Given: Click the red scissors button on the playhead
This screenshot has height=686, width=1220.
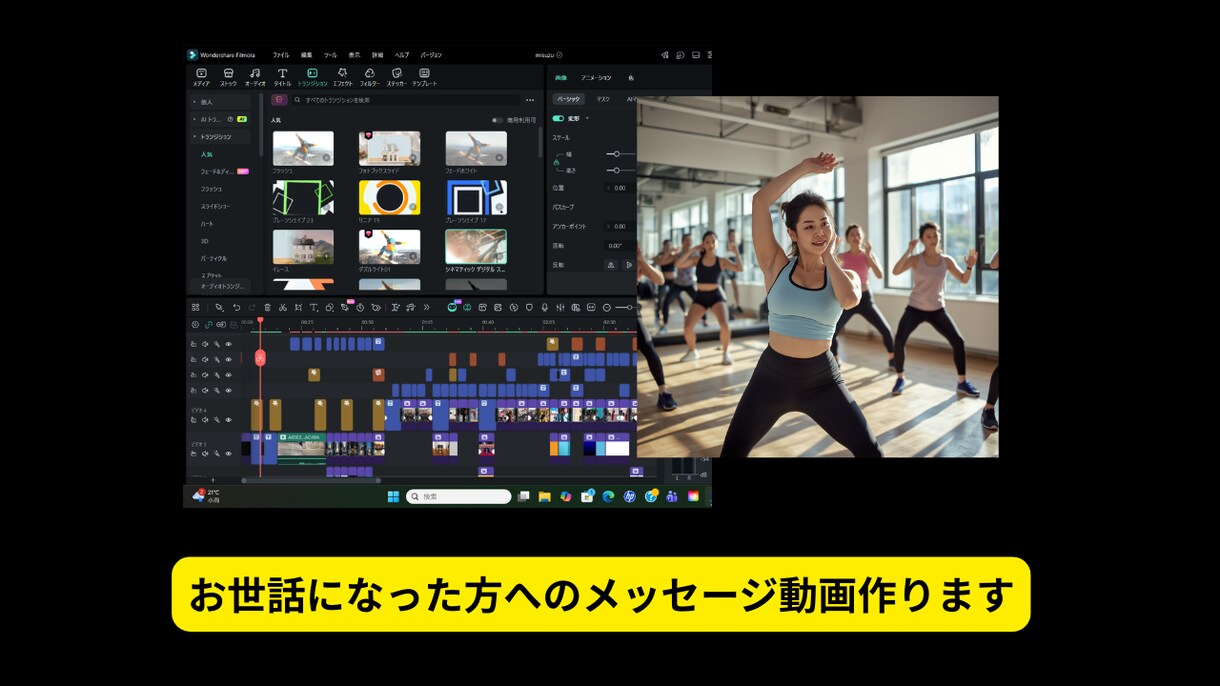Looking at the screenshot, I should (260, 358).
